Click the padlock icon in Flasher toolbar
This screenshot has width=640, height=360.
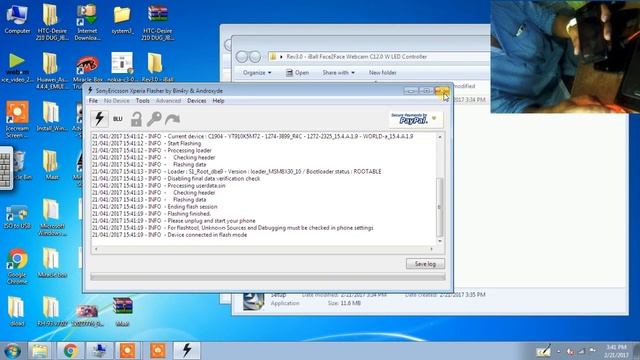136,119
